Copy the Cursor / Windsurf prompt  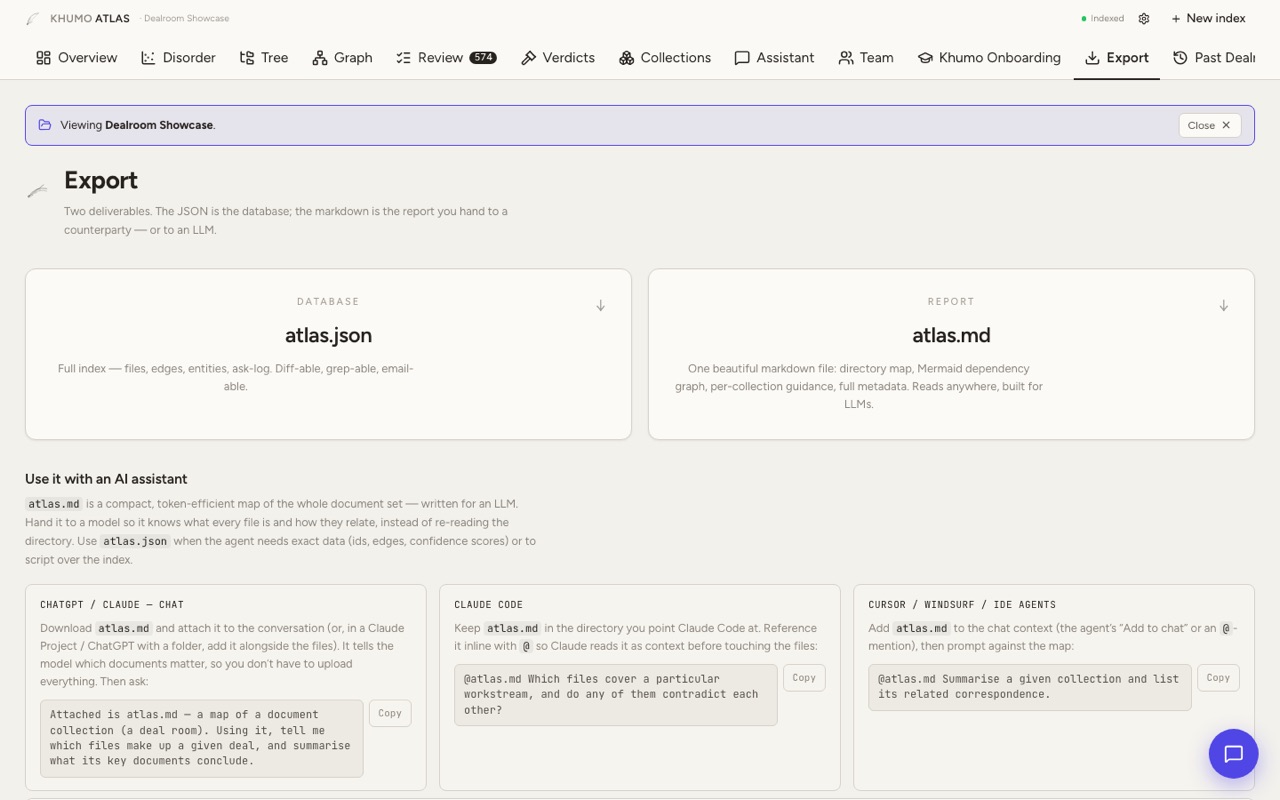(x=1218, y=677)
